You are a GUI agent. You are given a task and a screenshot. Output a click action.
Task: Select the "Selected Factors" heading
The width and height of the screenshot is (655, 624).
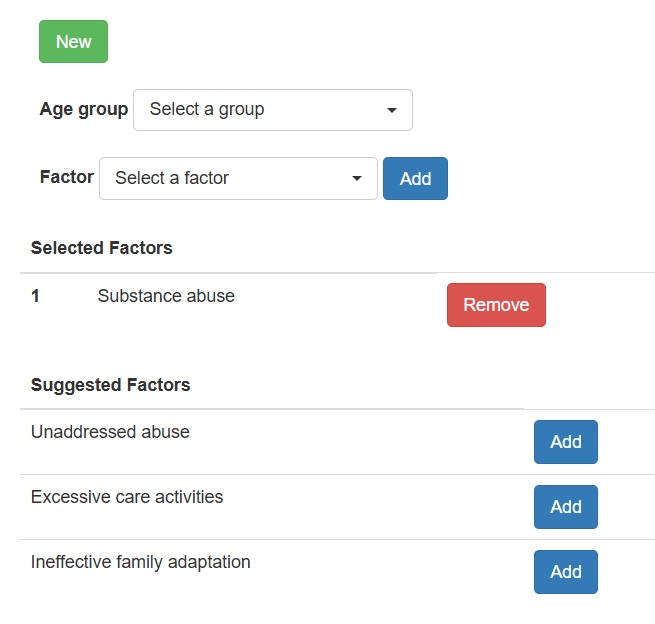(101, 248)
